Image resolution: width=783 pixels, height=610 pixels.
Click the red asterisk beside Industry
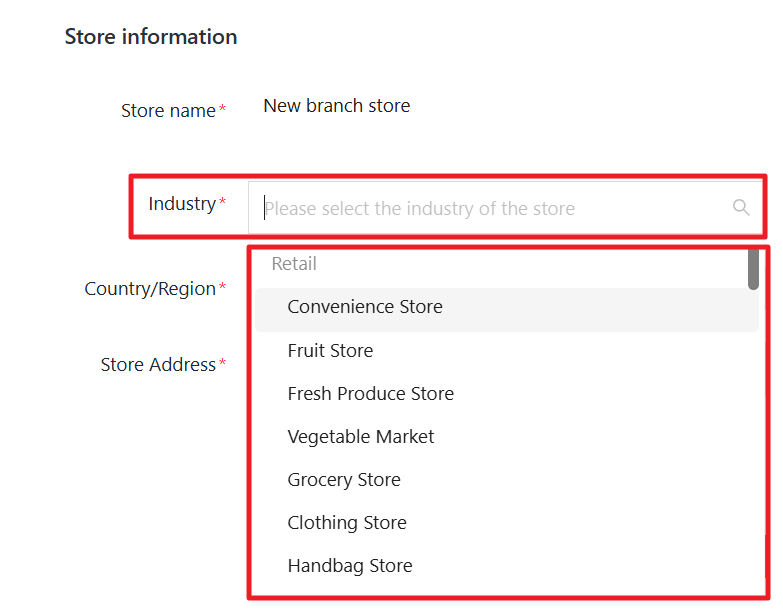[222, 204]
